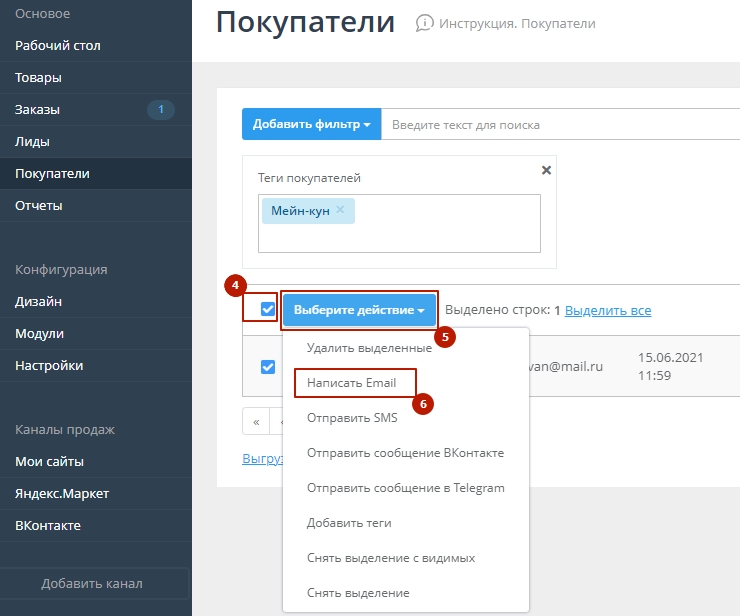This screenshot has height=616, width=740.
Task: Open the Добавить фильтр dropdown
Action: tap(311, 125)
